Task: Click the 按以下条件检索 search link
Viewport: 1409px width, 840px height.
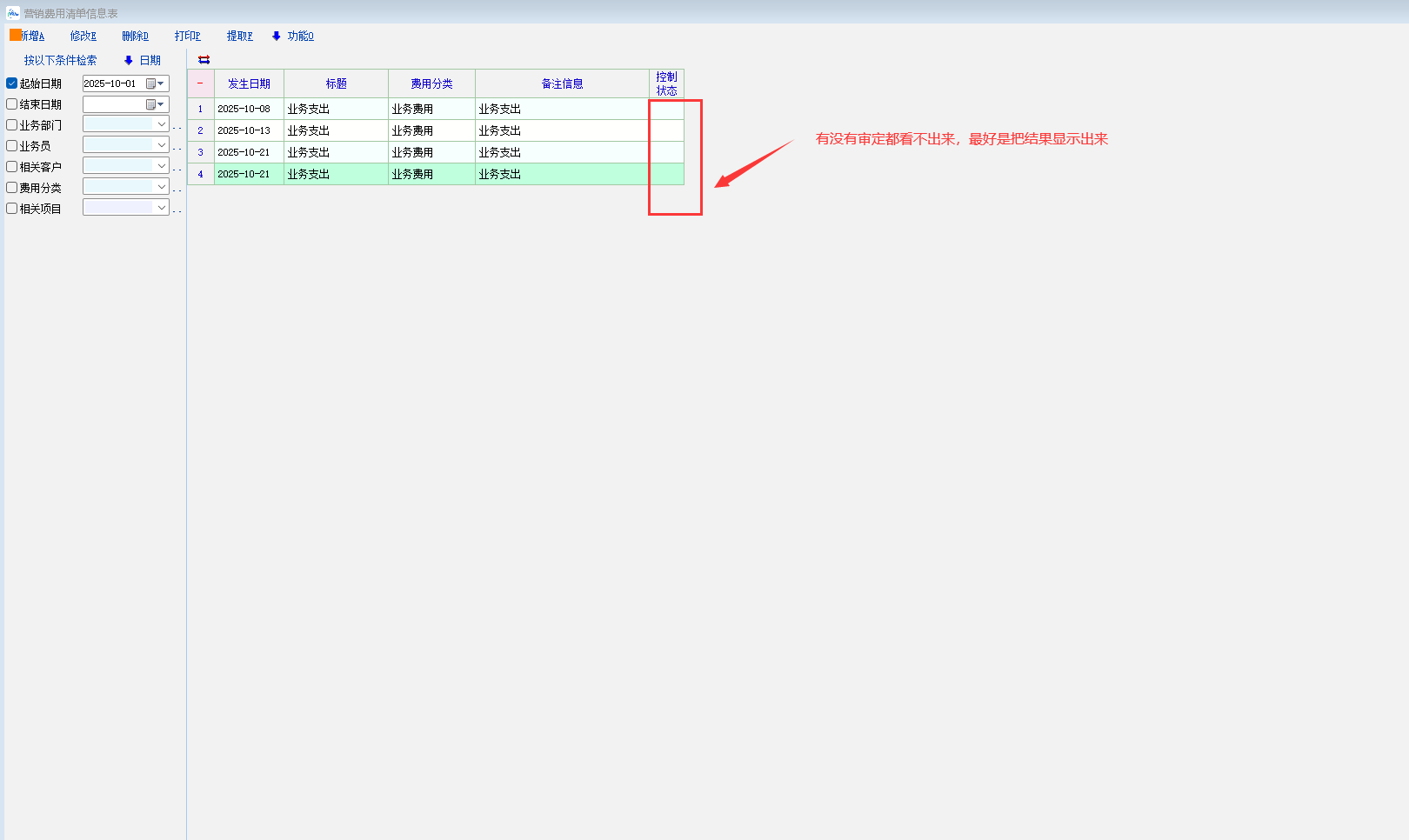Action: click(60, 60)
